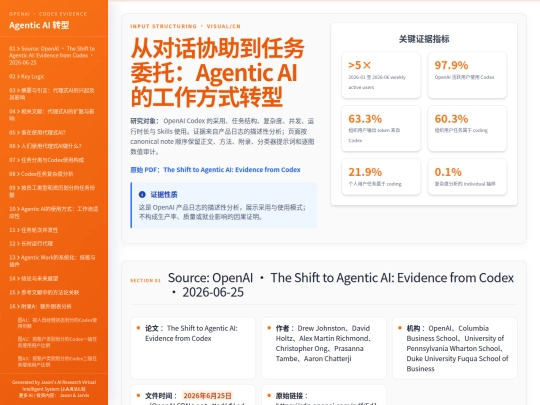Image resolution: width=540 pixels, height=405 pixels.
Task: Select sidebar item 05 about who uses agentic AI
Action: pyautogui.click(x=37, y=132)
